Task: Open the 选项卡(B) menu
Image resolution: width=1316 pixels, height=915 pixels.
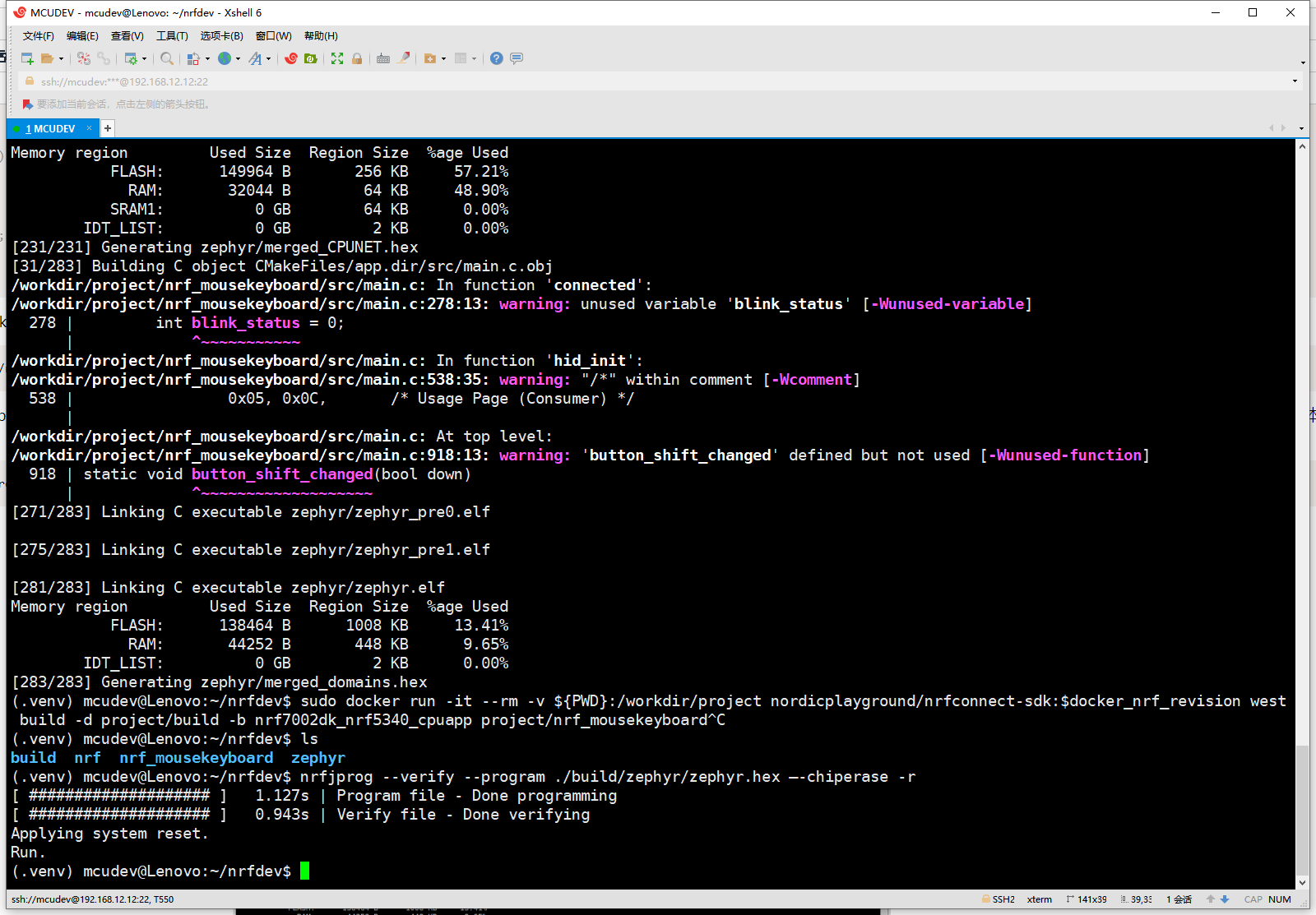Action: pyautogui.click(x=221, y=36)
